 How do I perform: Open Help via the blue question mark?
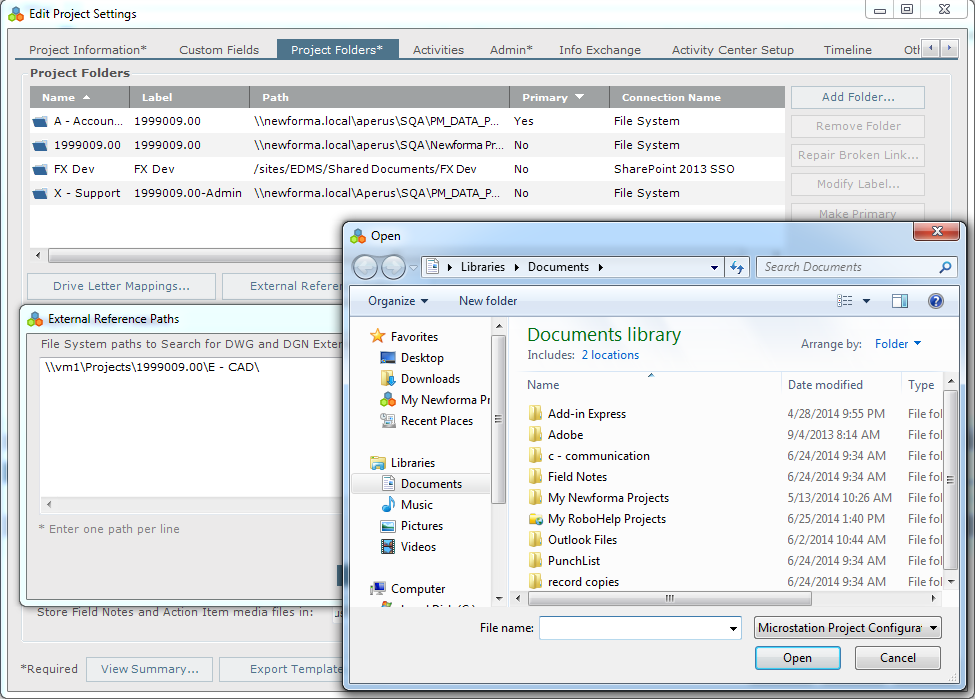tap(935, 301)
